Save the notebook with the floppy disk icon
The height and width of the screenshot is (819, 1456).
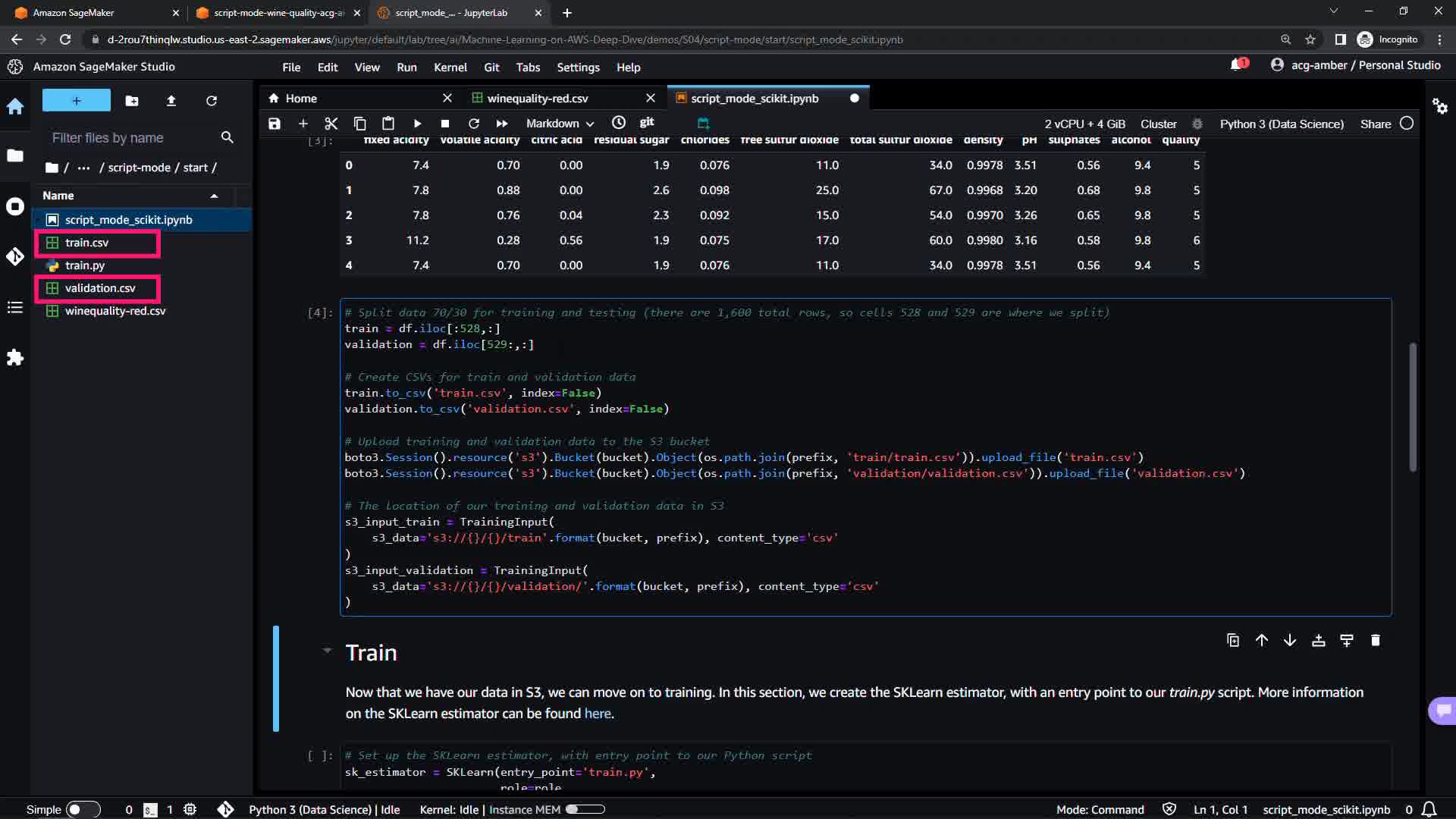point(275,124)
